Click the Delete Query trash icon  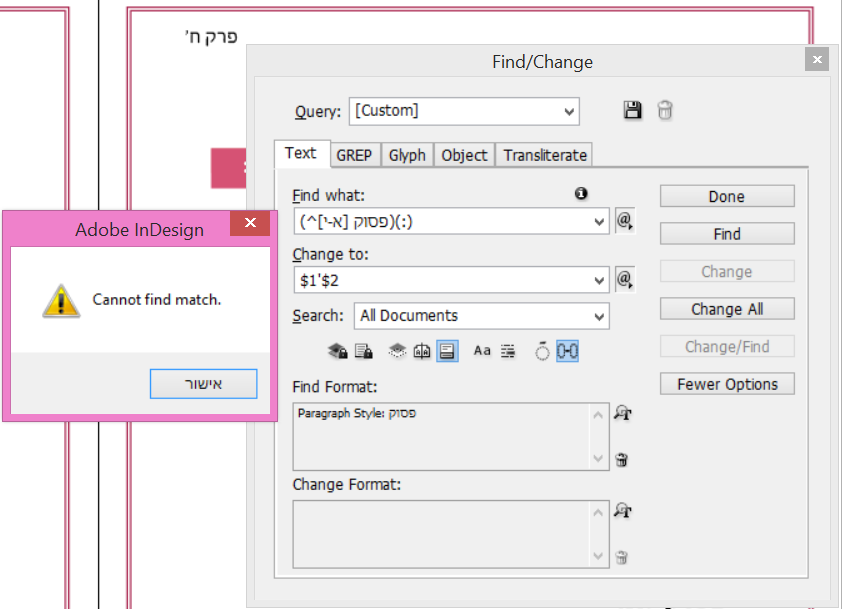[665, 110]
